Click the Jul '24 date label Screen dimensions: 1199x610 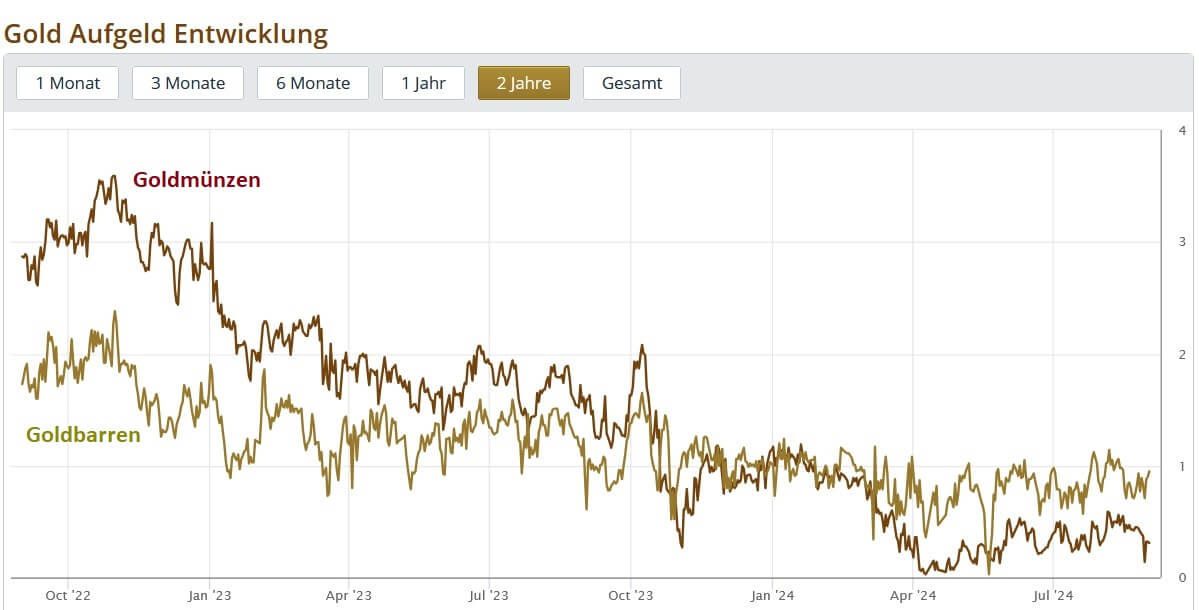click(1054, 595)
